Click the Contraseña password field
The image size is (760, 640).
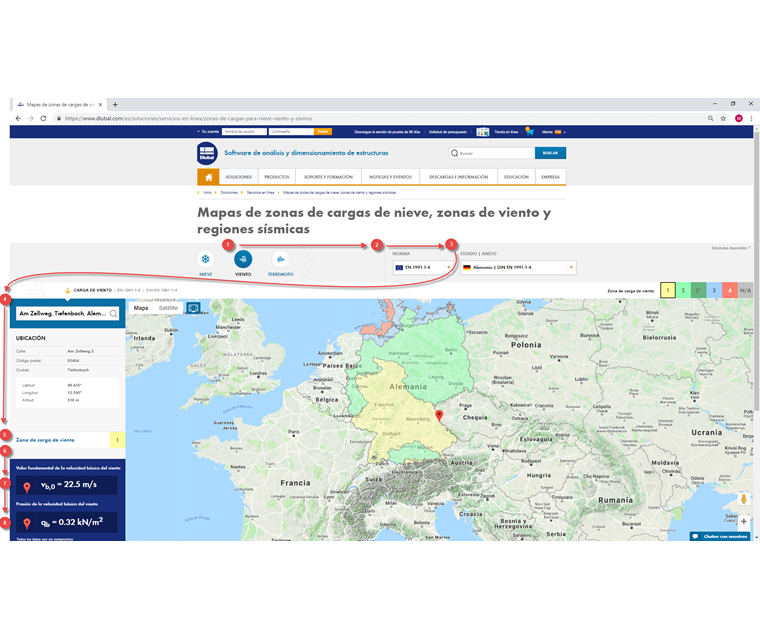tap(291, 131)
